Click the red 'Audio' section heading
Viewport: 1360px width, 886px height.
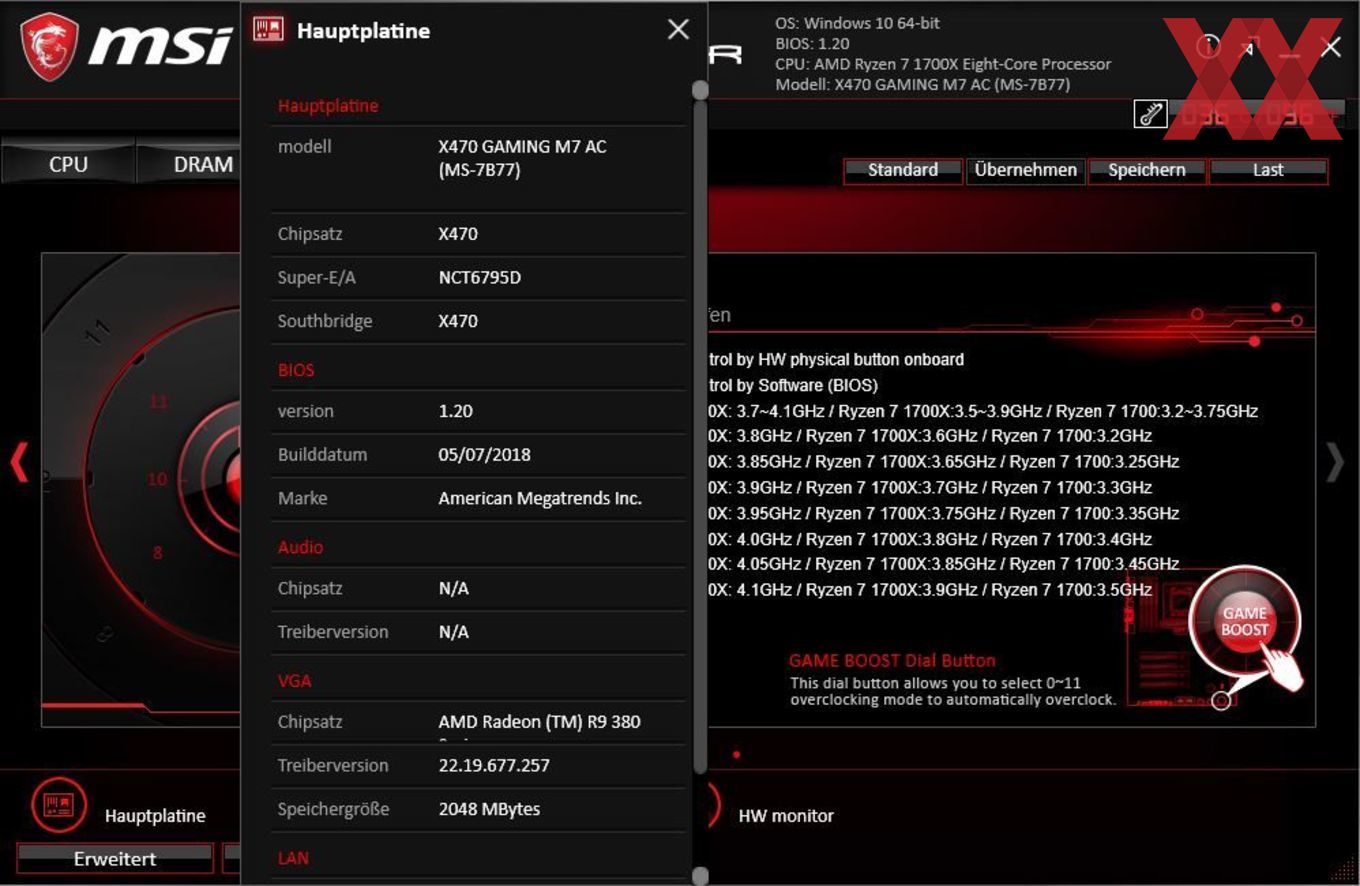coord(300,547)
